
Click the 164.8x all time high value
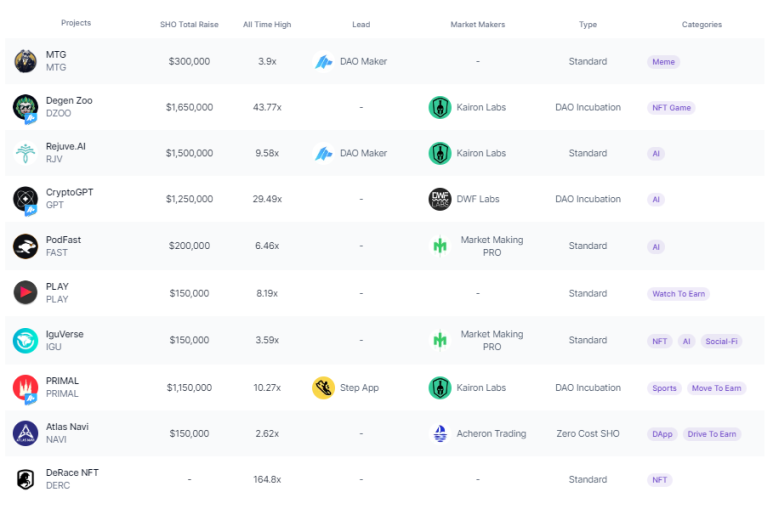[x=267, y=479]
